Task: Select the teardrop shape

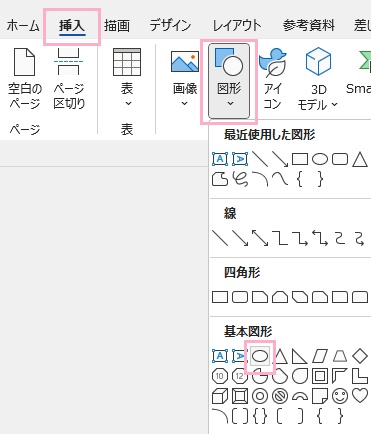Action: [300, 376]
